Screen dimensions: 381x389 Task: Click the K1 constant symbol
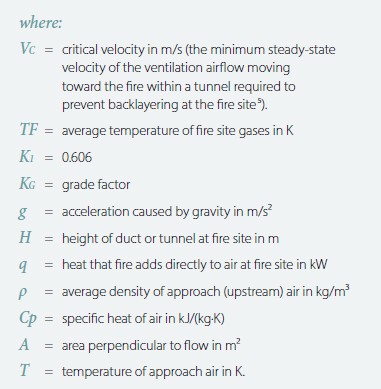[x=26, y=156]
